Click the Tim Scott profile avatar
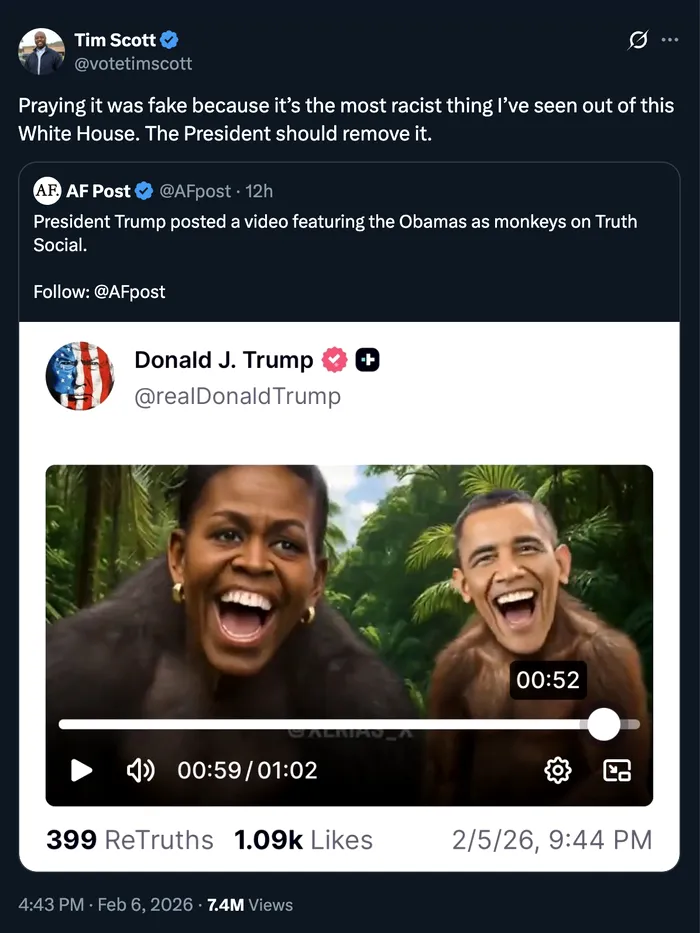Screen dimensions: 700x933 pos(41,51)
